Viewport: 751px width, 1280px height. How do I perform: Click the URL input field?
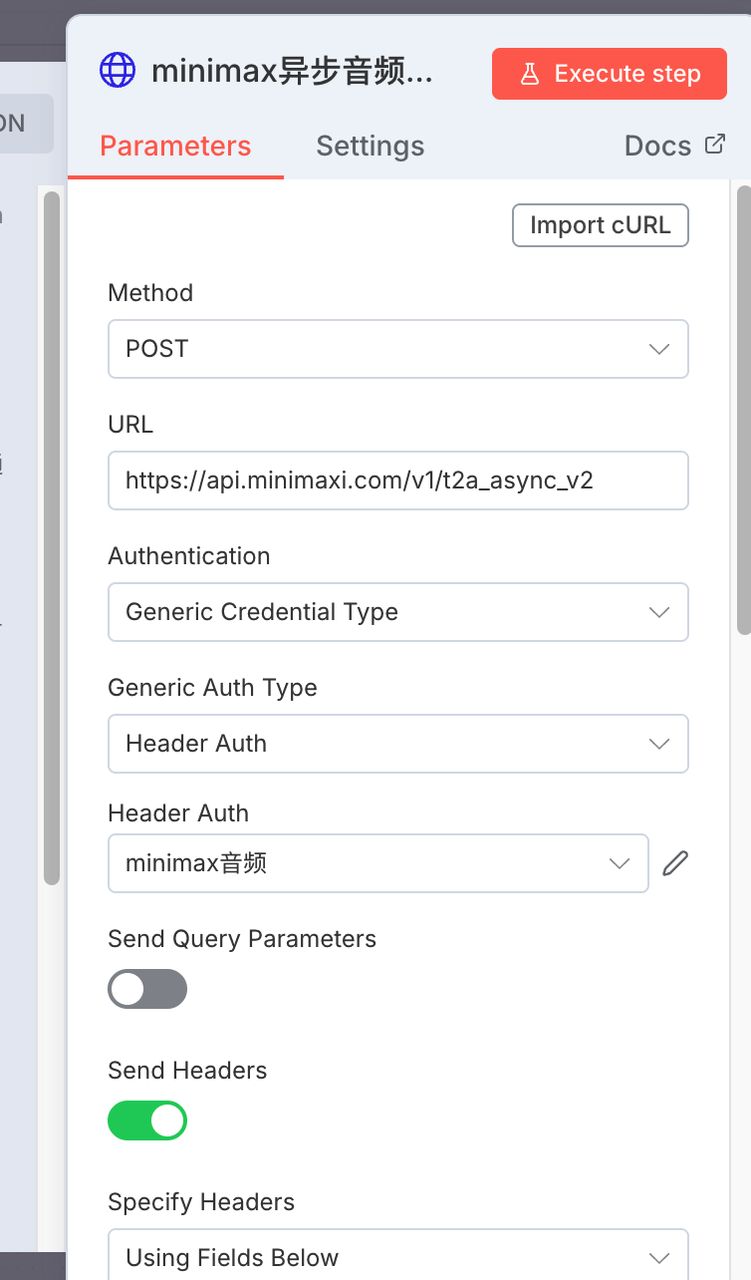(x=398, y=481)
